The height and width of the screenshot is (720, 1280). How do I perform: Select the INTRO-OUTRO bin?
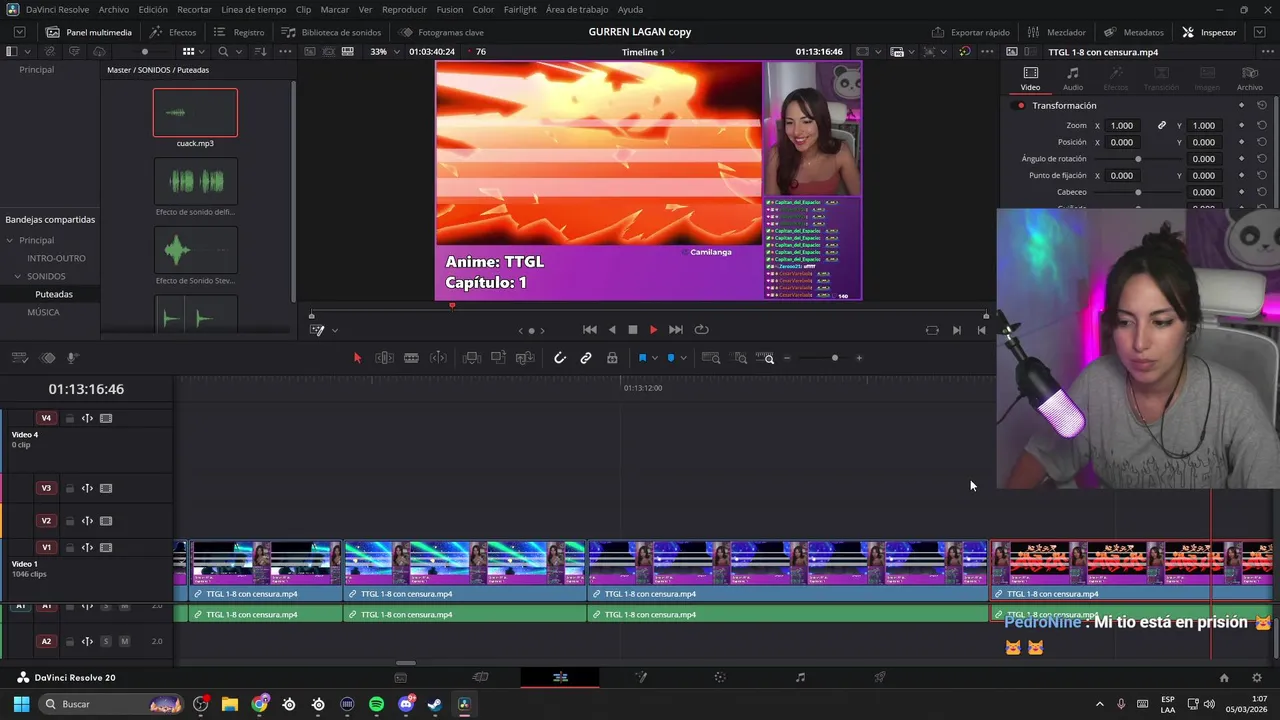click(x=56, y=259)
